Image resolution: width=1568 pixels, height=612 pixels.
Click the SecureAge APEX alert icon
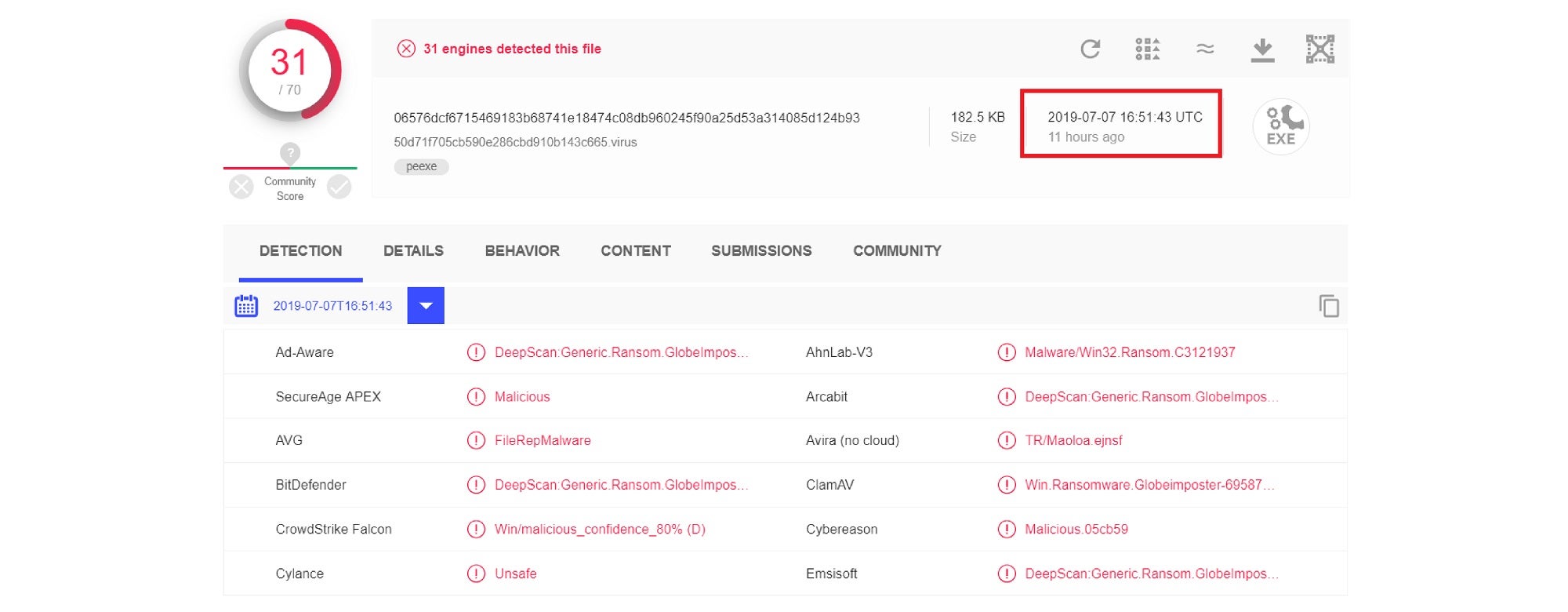tap(476, 397)
